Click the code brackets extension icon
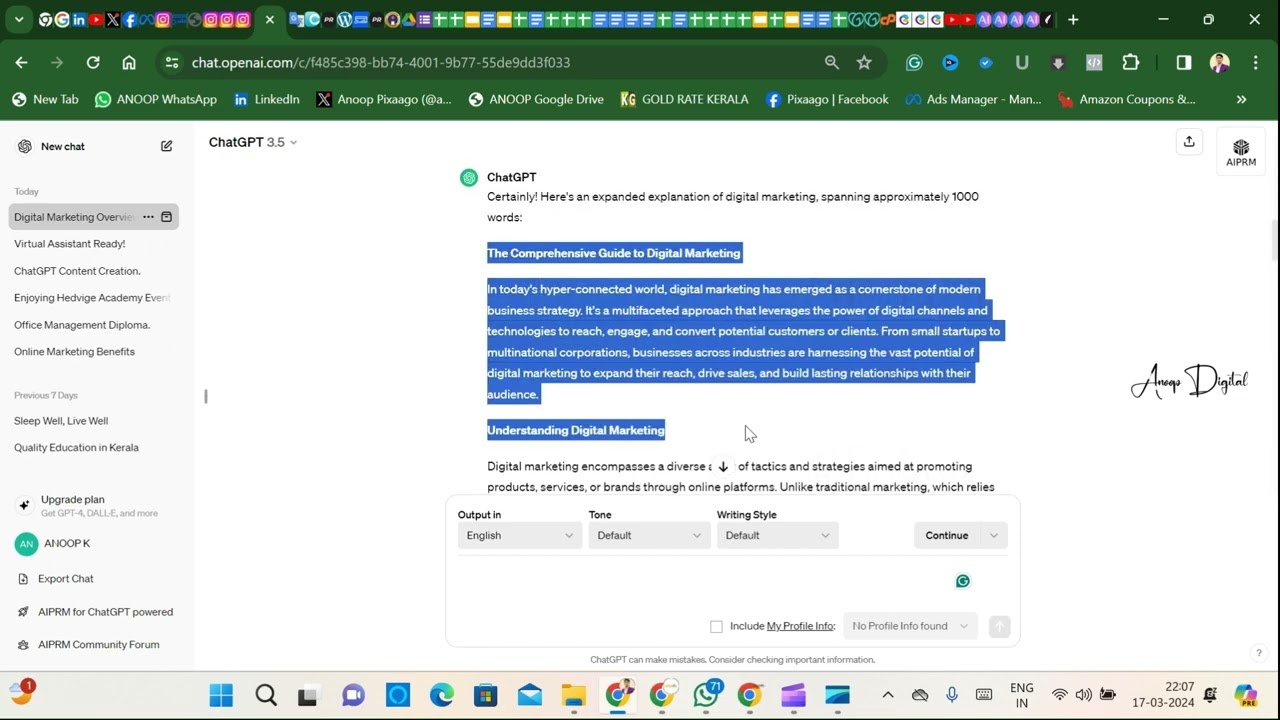The height and width of the screenshot is (720, 1280). 1094,62
